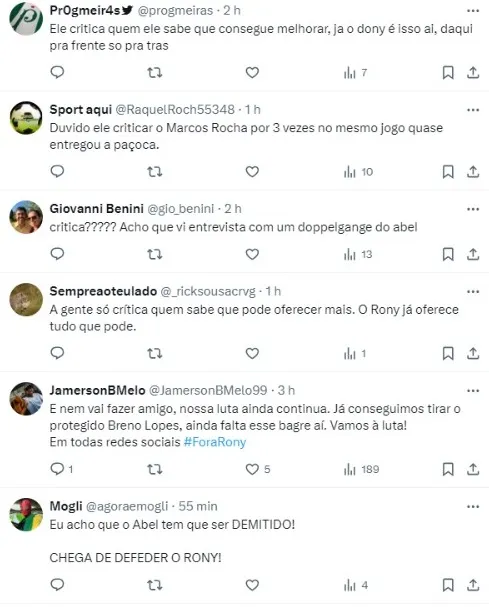Screen dimensions: 489x607
Task: View analytics on JamersonBMelo's tweet
Action: [361, 470]
